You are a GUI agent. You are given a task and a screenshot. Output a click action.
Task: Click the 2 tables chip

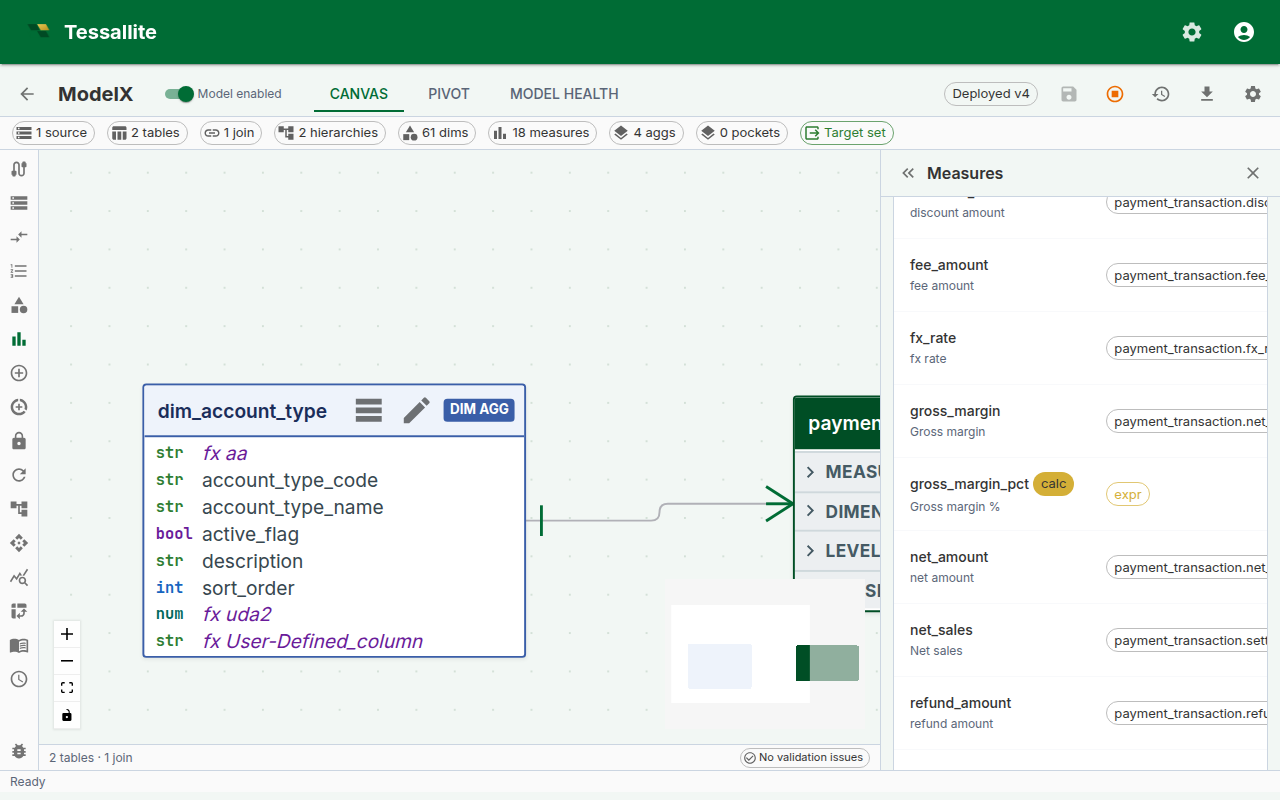click(146, 133)
